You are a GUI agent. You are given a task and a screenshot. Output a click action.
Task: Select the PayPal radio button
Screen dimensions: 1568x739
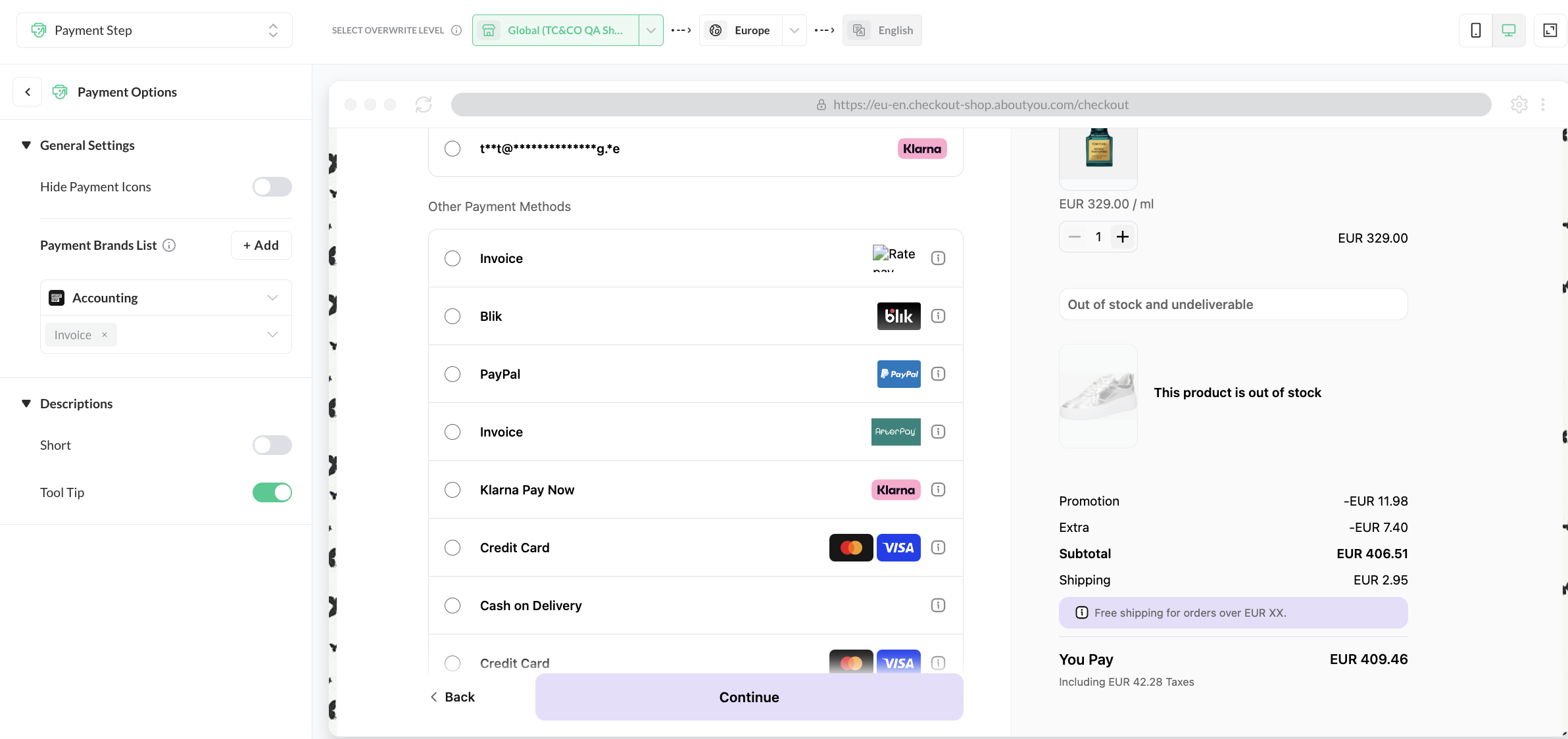(453, 374)
